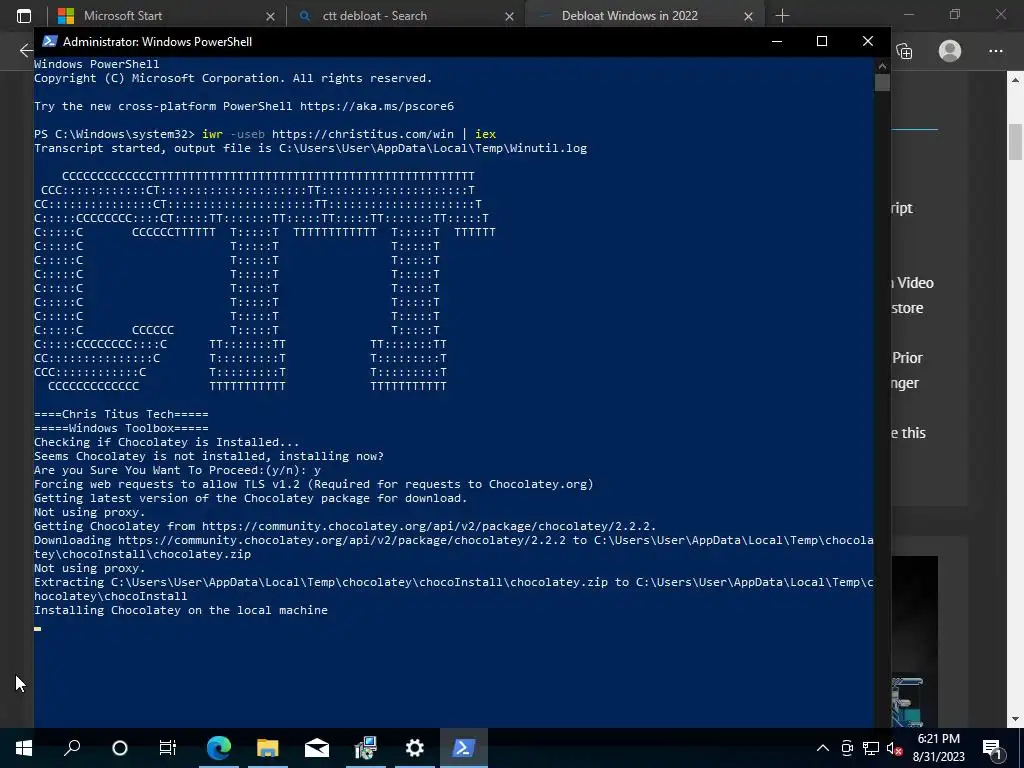Close the PowerShell window
The height and width of the screenshot is (768, 1024).
pos(868,41)
